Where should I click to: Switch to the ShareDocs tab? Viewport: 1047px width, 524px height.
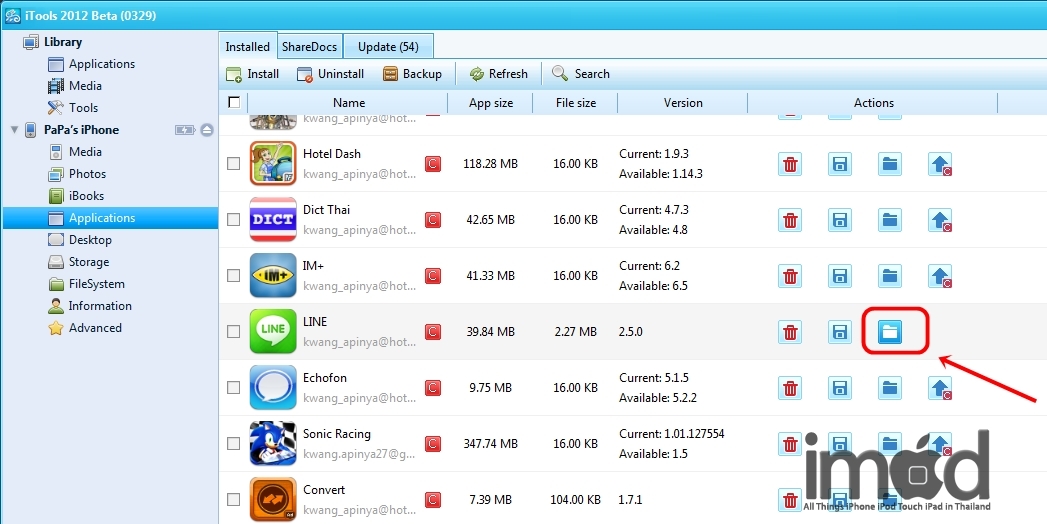309,47
